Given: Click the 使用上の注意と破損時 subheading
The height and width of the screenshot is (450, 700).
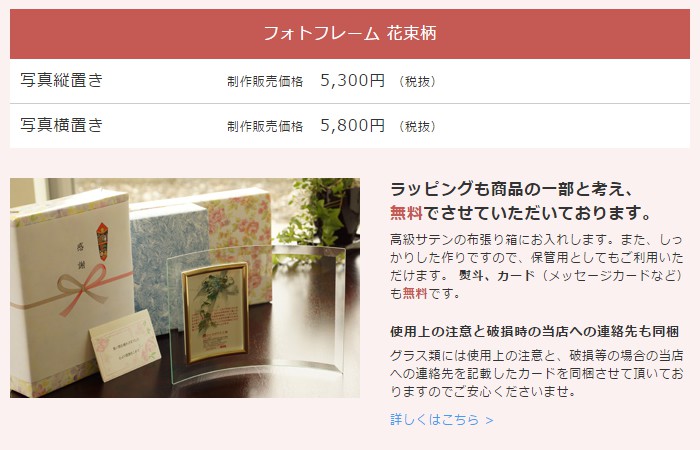Looking at the screenshot, I should tap(534, 331).
